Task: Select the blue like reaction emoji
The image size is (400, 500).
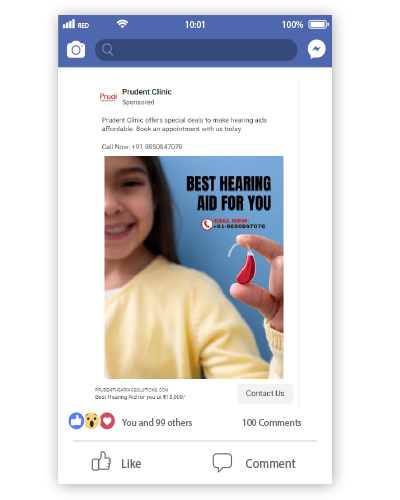Action: pos(76,421)
